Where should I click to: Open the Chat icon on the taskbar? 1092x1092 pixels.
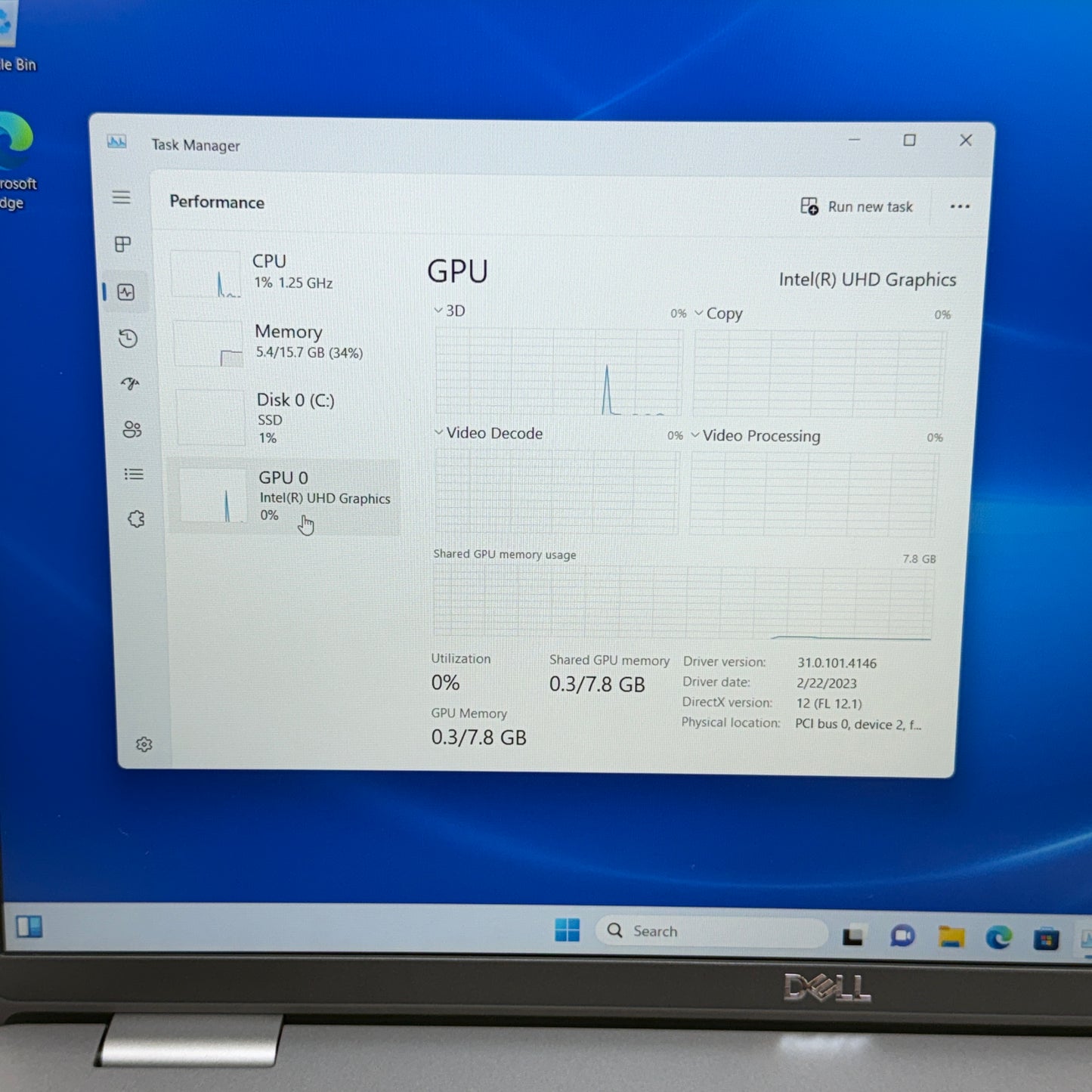(x=902, y=936)
